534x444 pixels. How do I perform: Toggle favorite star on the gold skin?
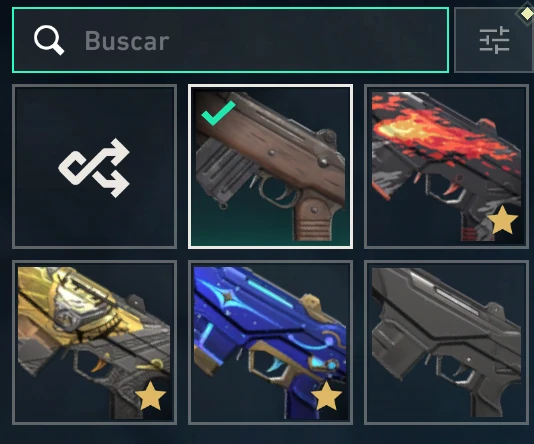[150, 396]
